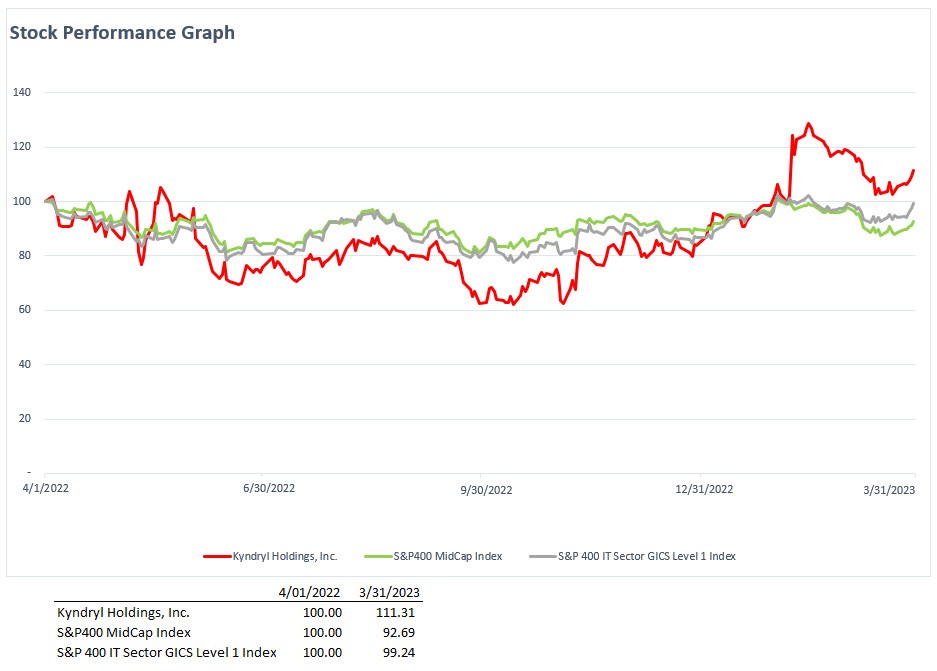Screen dimensions: 937x671
Task: Select the 111.31 value in the table
Action: pyautogui.click(x=391, y=612)
